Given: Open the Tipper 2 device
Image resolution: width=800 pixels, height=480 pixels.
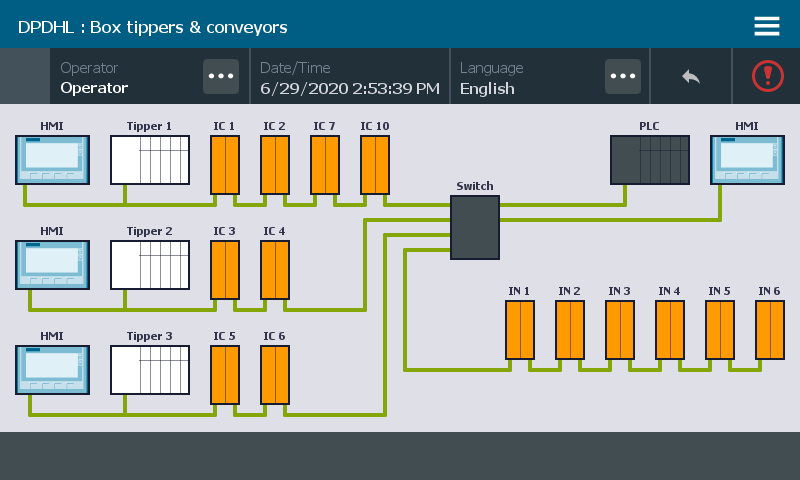Looking at the screenshot, I should tap(150, 265).
